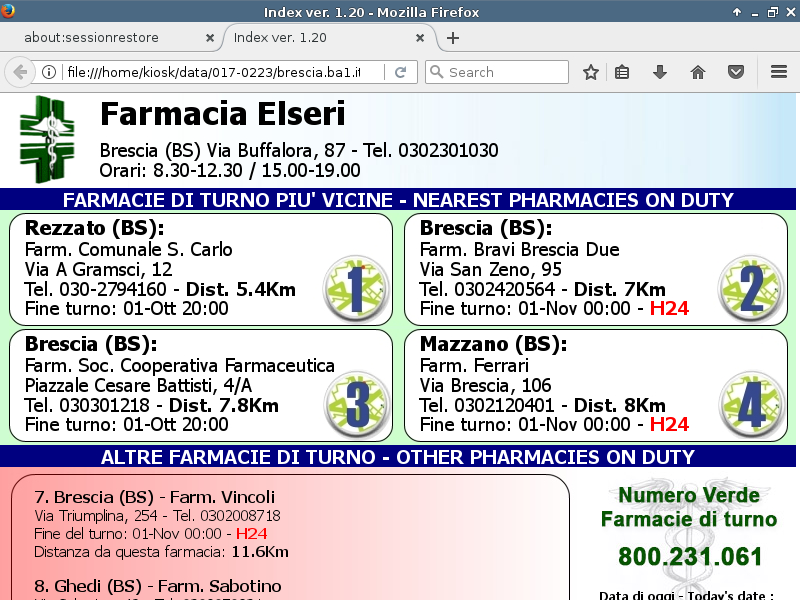This screenshot has width=800, height=600.
Task: Open the Firefox downloads arrow
Action: [660, 72]
